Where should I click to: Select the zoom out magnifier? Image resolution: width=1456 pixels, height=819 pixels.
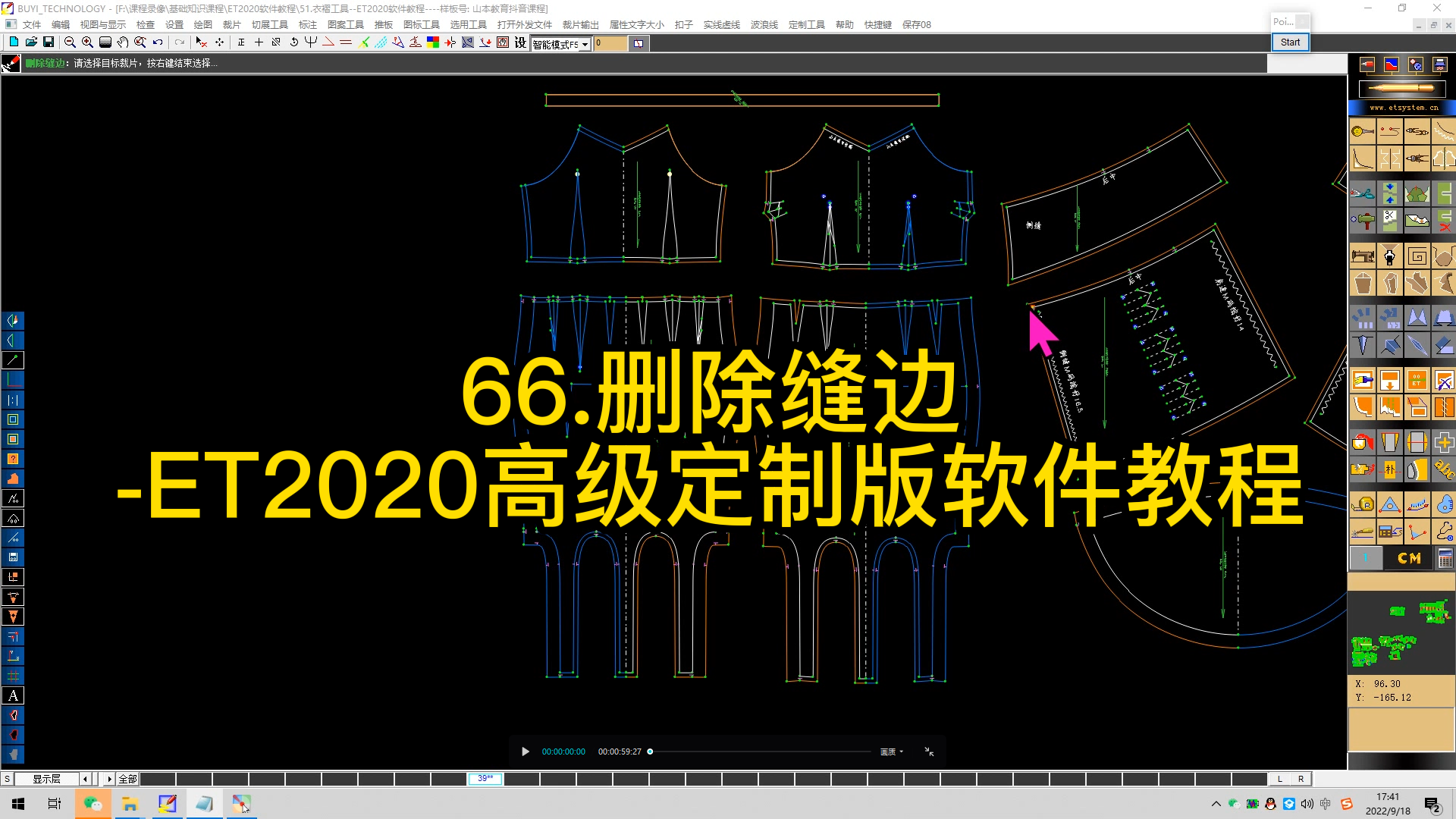point(70,42)
